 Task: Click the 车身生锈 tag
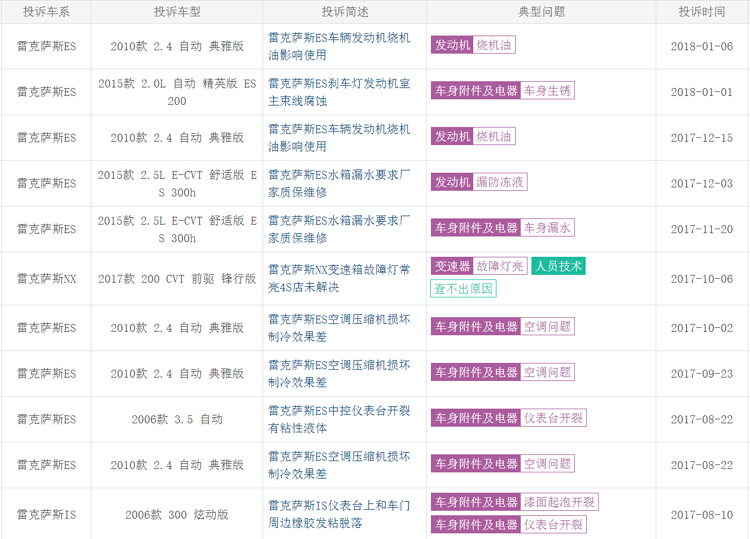click(547, 91)
